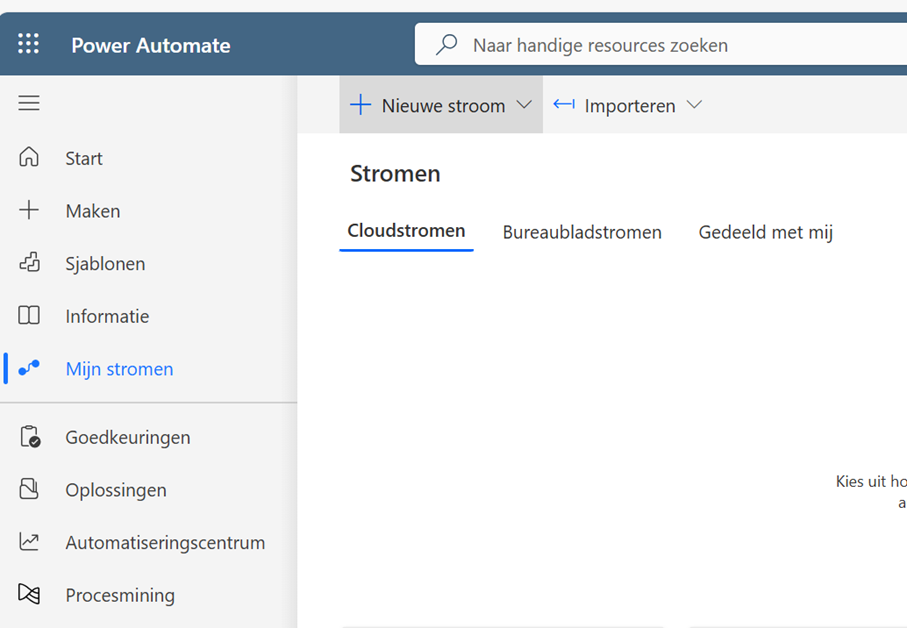Click the Automatiseringscentrum chart icon

coord(29,542)
